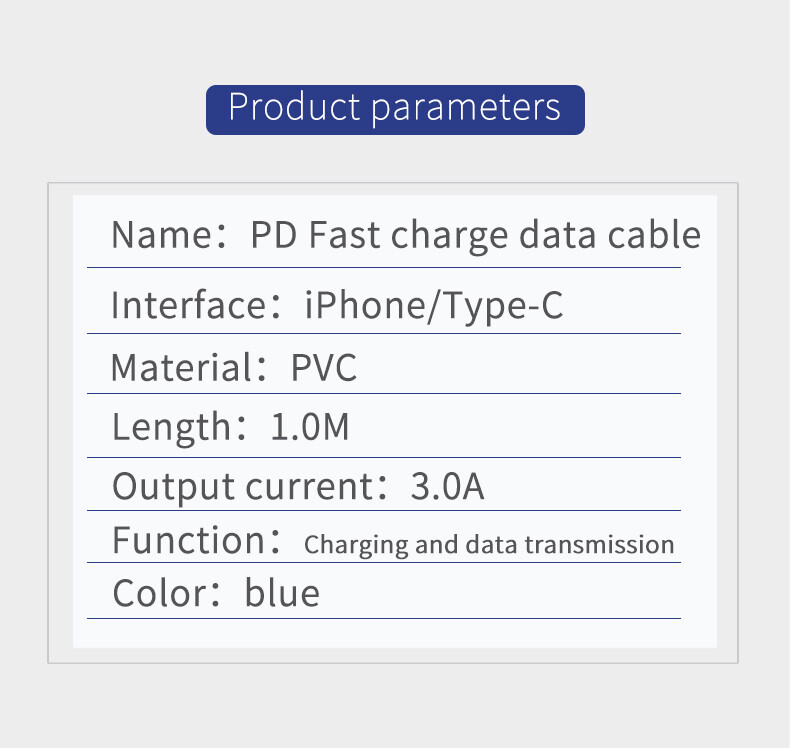Click the Interface label

[188, 305]
